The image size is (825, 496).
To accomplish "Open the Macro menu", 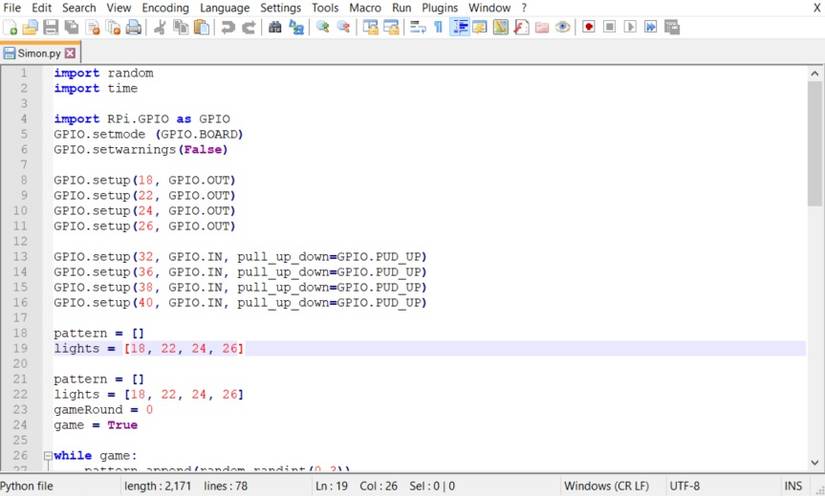I will pos(365,8).
